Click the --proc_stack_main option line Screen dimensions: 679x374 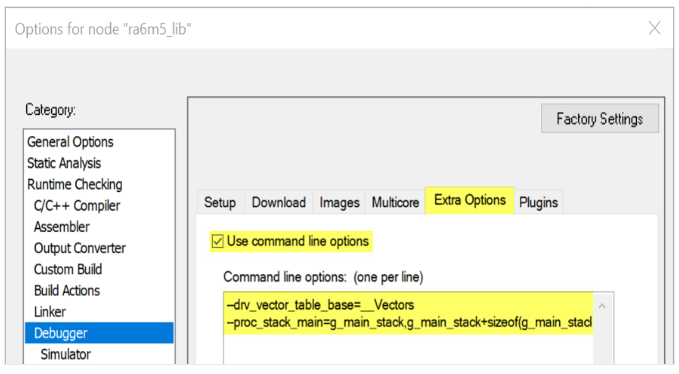(409, 322)
